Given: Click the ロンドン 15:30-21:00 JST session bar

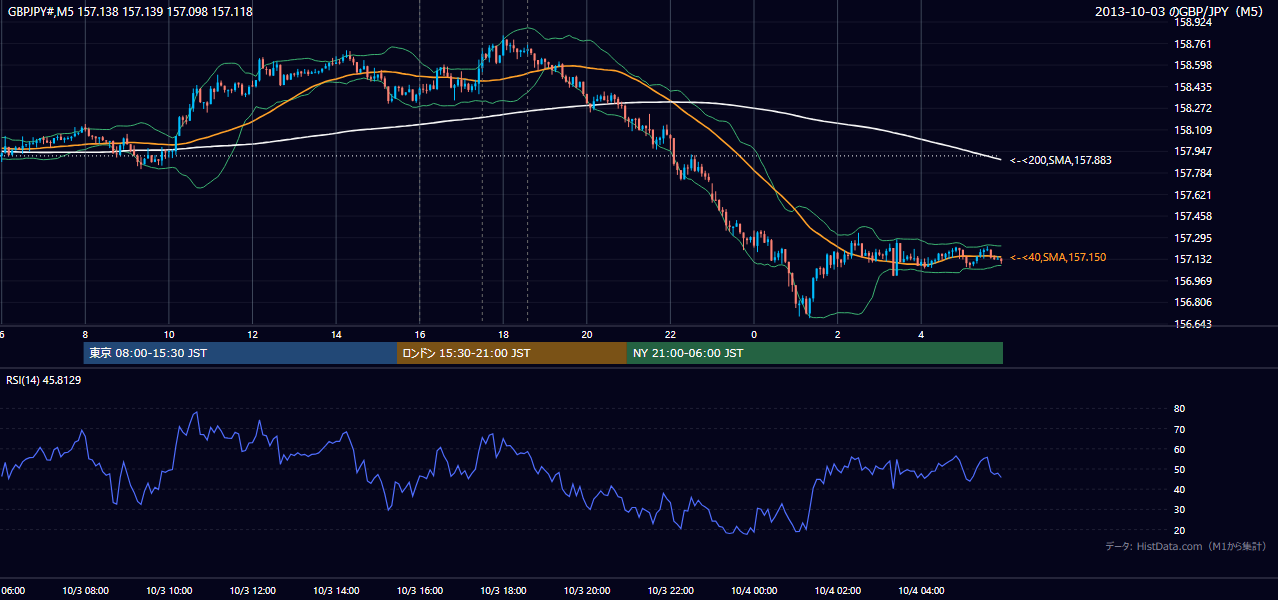Looking at the screenshot, I should (512, 353).
